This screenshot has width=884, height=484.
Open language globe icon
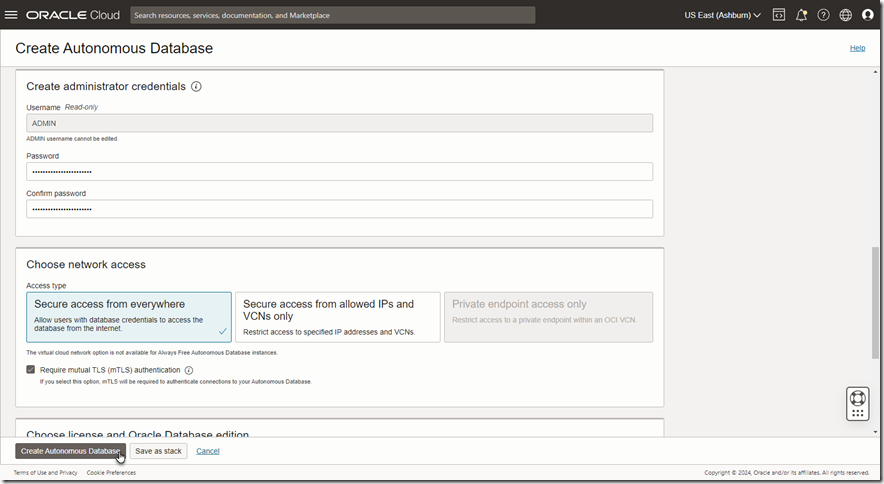[845, 15]
